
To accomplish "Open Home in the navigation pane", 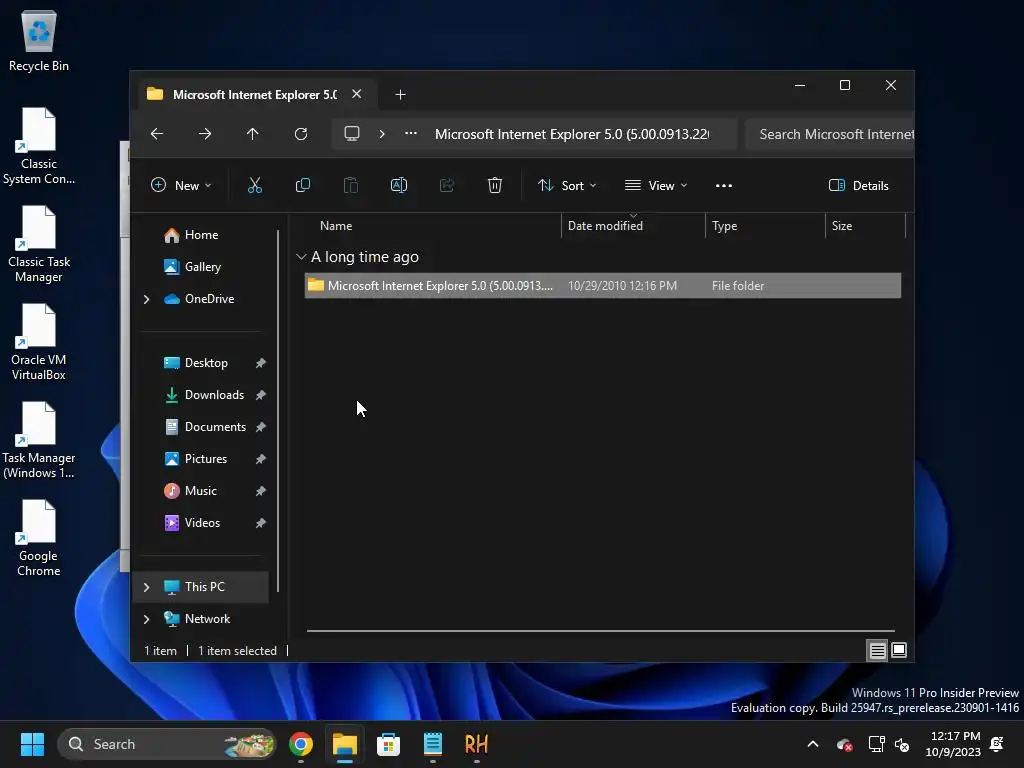I will tap(201, 235).
